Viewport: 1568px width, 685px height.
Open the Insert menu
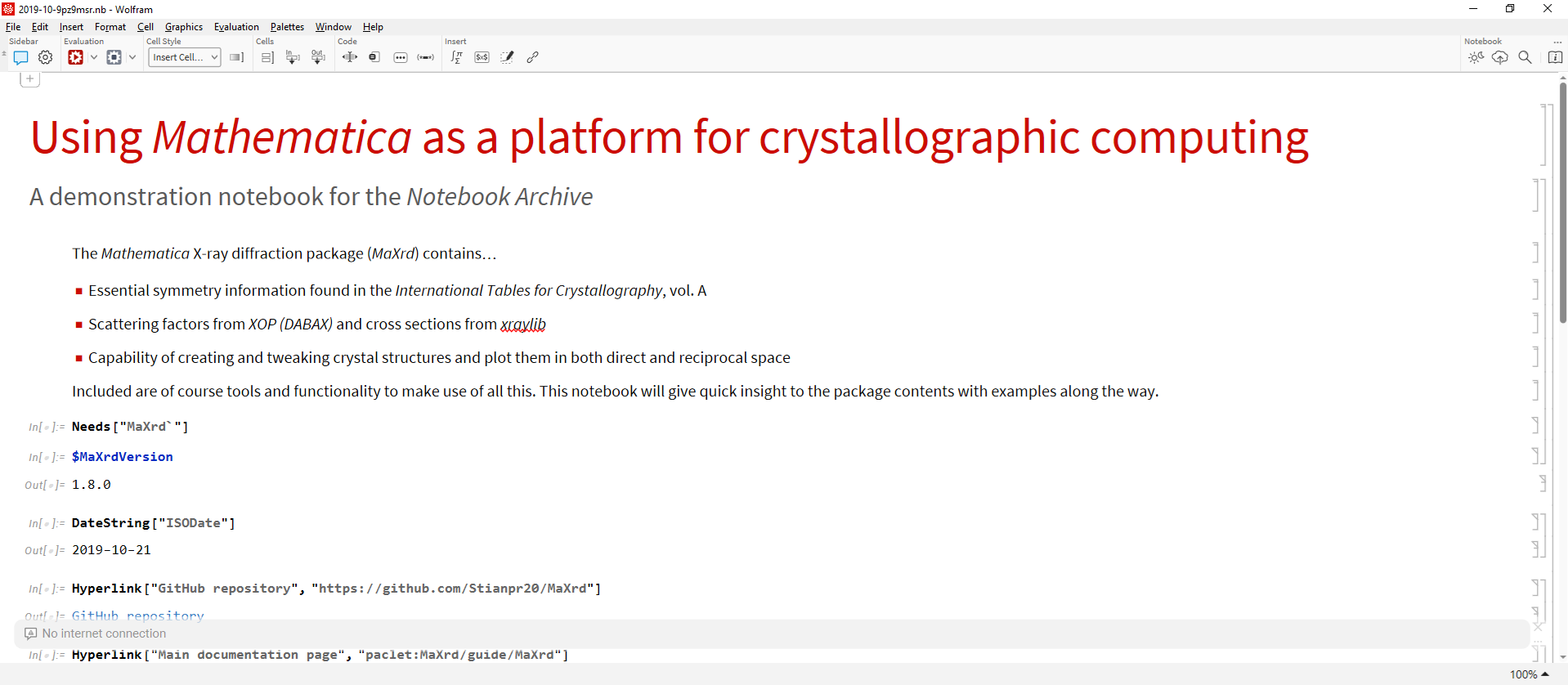tap(71, 27)
